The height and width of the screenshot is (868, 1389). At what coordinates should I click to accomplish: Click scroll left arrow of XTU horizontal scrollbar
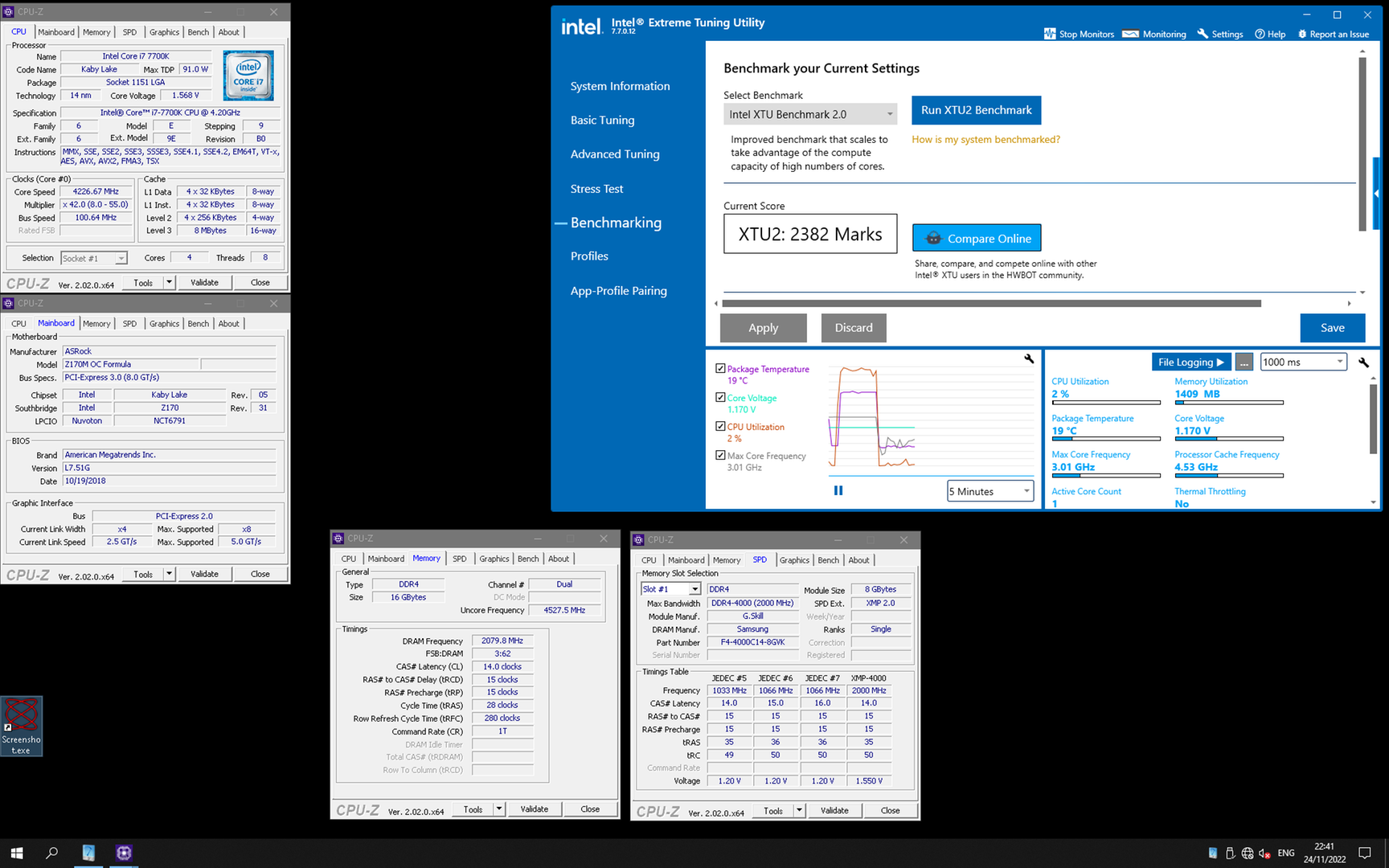pos(716,304)
